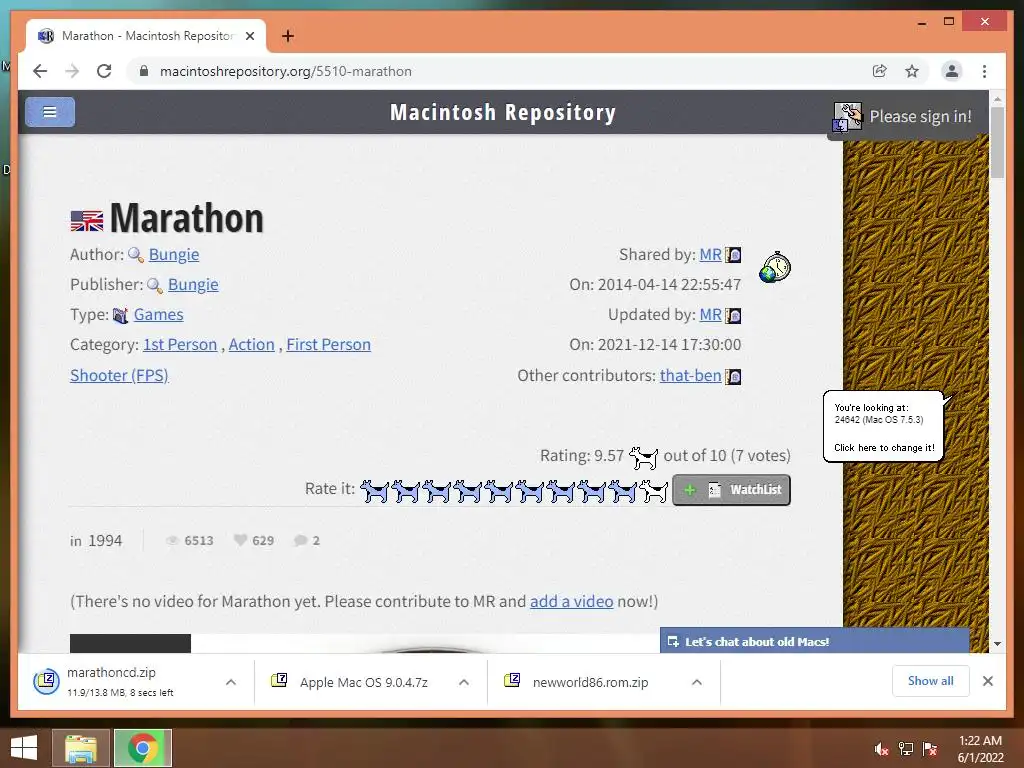The height and width of the screenshot is (768, 1024).
Task: Click scrollbar down arrow
Action: pos(997,644)
